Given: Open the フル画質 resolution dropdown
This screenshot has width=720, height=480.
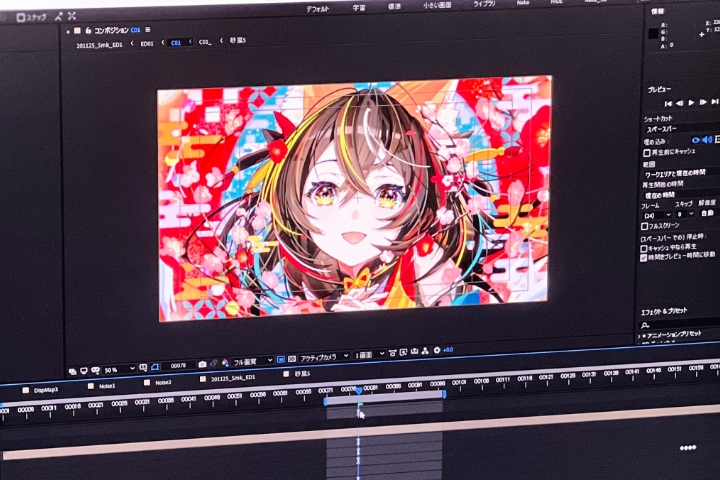Looking at the screenshot, I should tap(253, 361).
